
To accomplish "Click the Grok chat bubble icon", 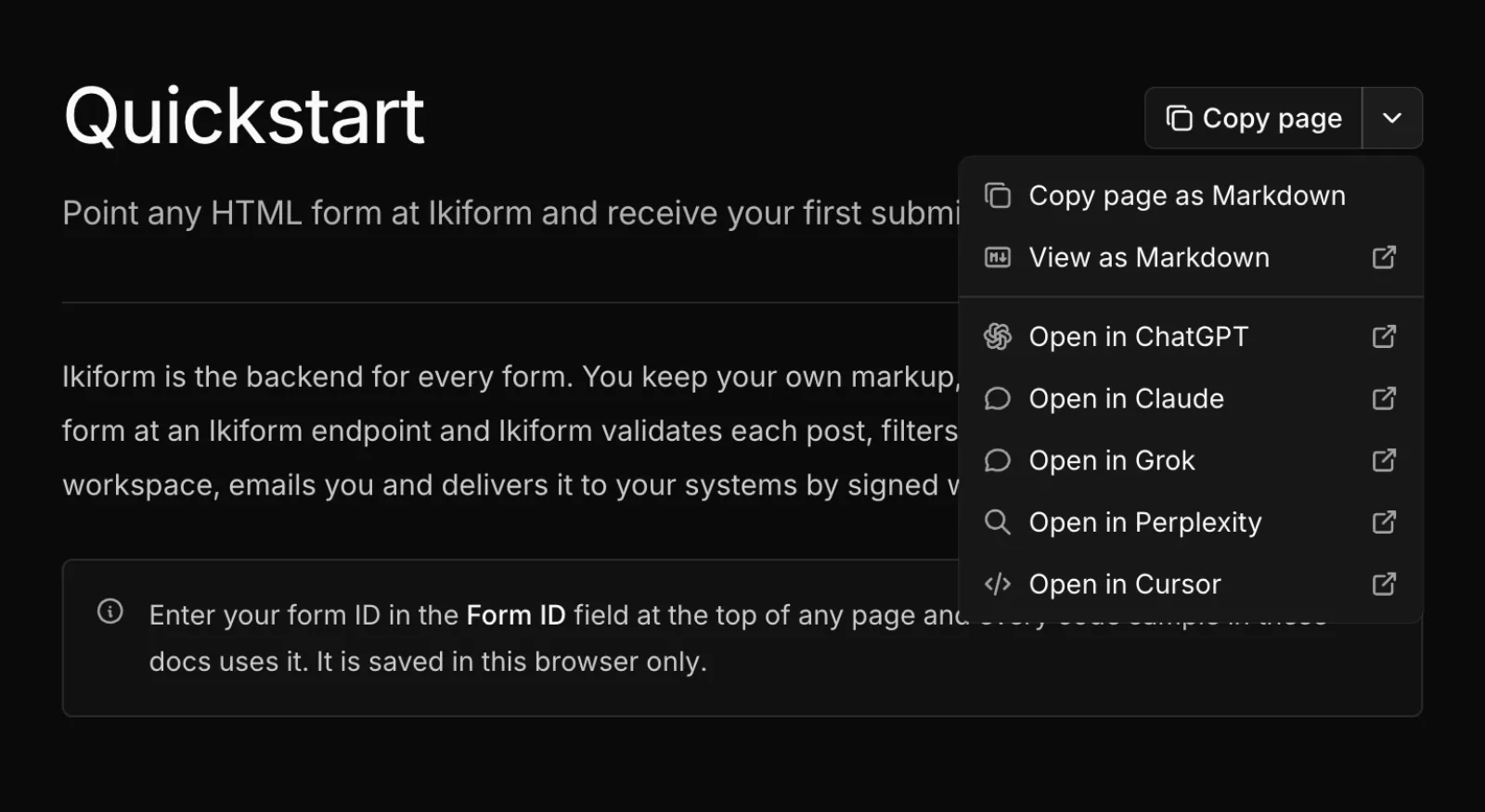I will (x=998, y=460).
